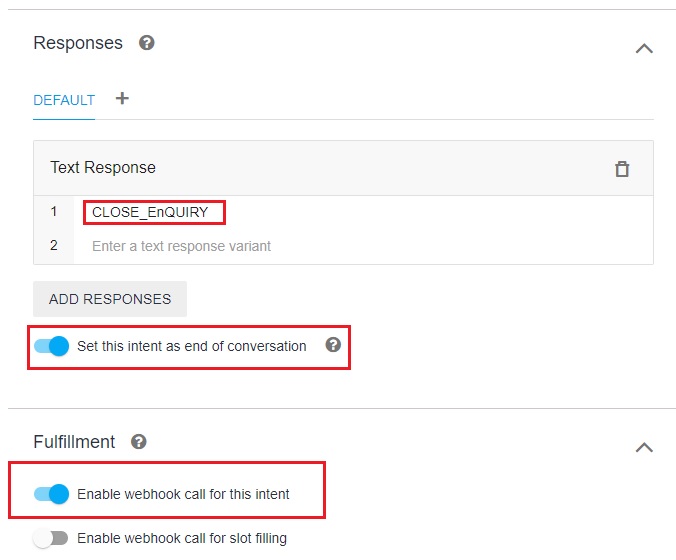Click 'Enable webhook call for slot filling' label
The width and height of the screenshot is (676, 560).
tap(181, 538)
